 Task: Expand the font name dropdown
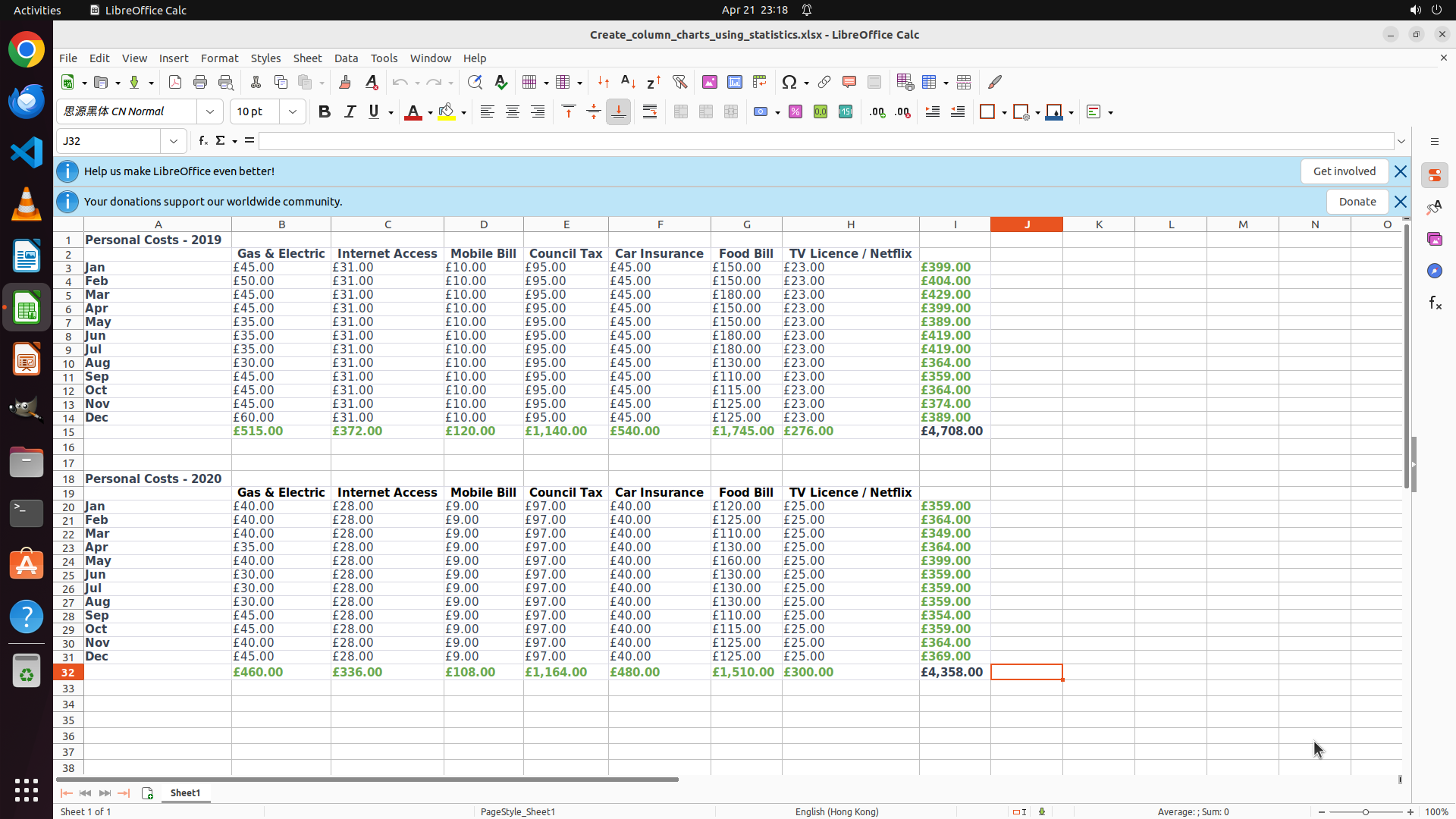click(210, 112)
